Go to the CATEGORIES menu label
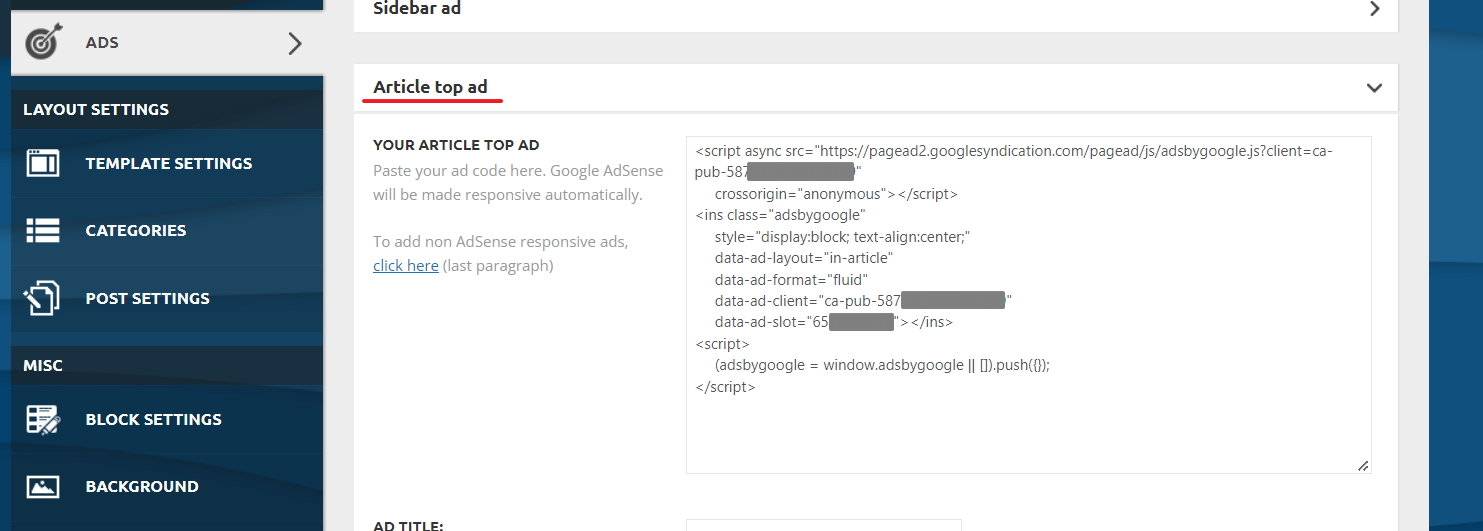1483x531 pixels. click(136, 230)
